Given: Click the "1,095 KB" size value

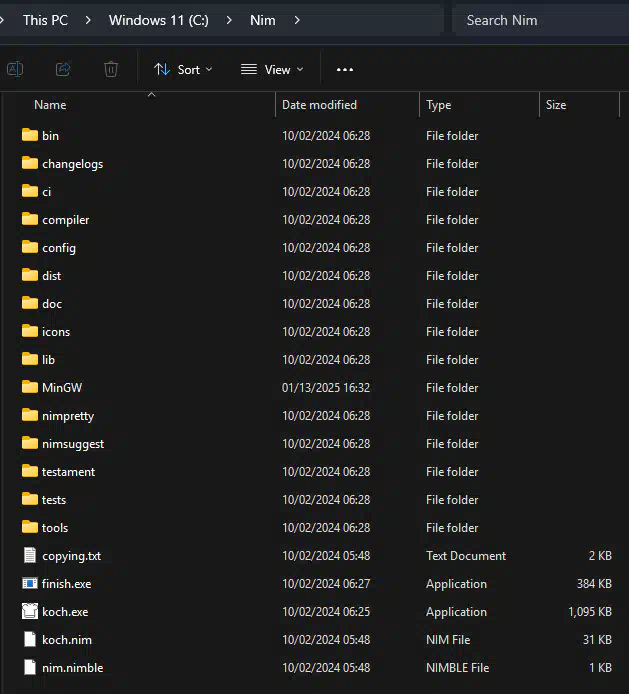Looking at the screenshot, I should (590, 612).
